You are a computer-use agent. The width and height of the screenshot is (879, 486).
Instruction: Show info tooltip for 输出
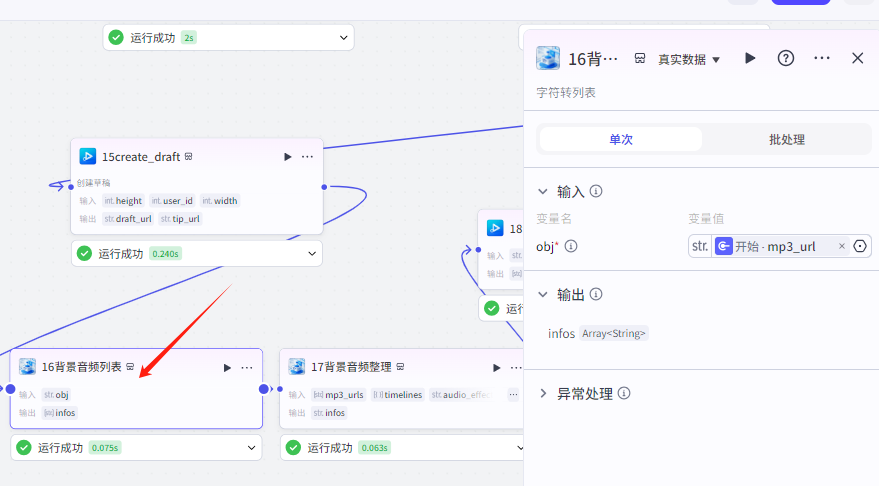coord(596,294)
